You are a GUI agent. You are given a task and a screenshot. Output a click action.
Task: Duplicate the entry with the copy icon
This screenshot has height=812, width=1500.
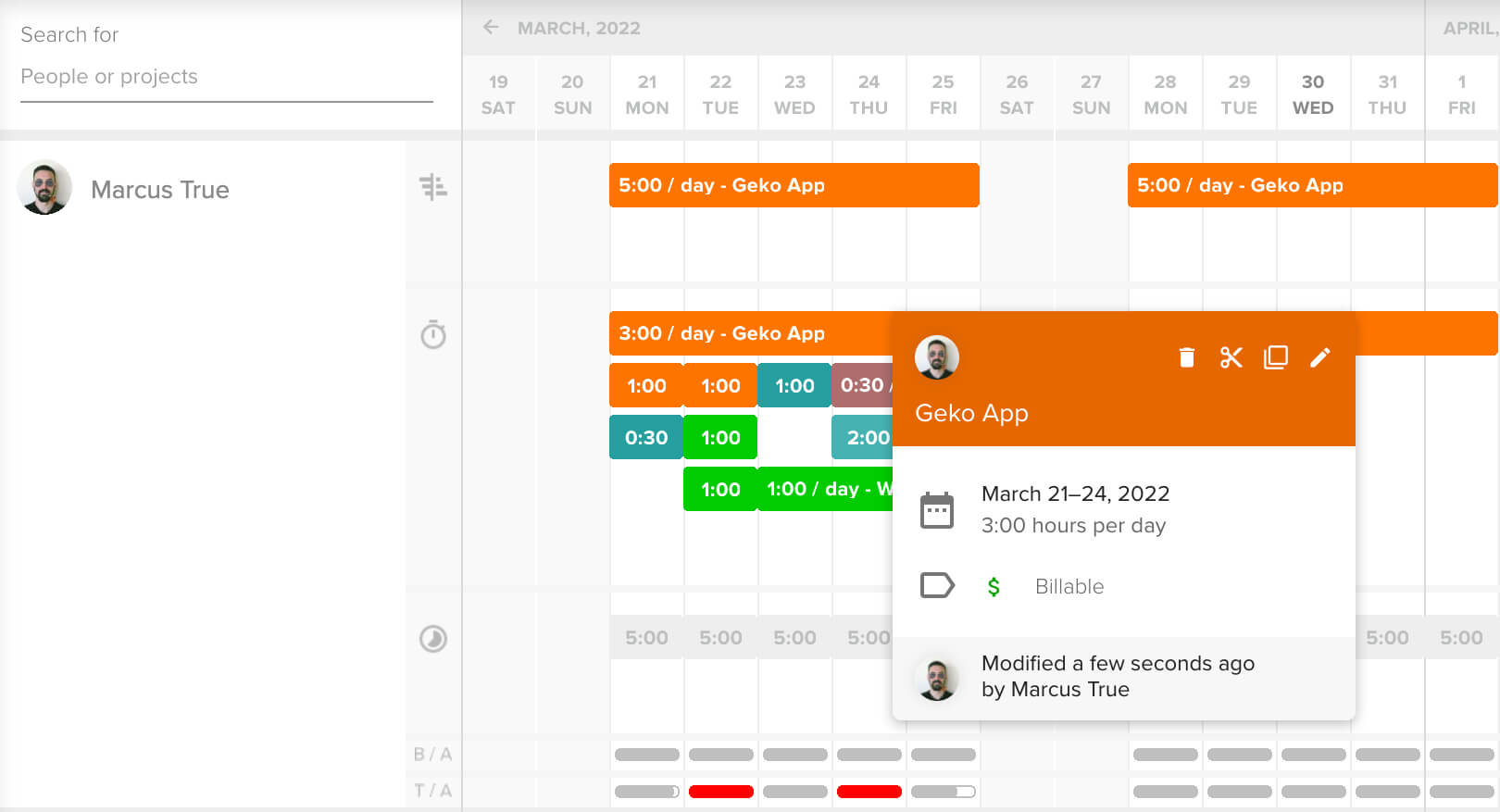(x=1275, y=357)
